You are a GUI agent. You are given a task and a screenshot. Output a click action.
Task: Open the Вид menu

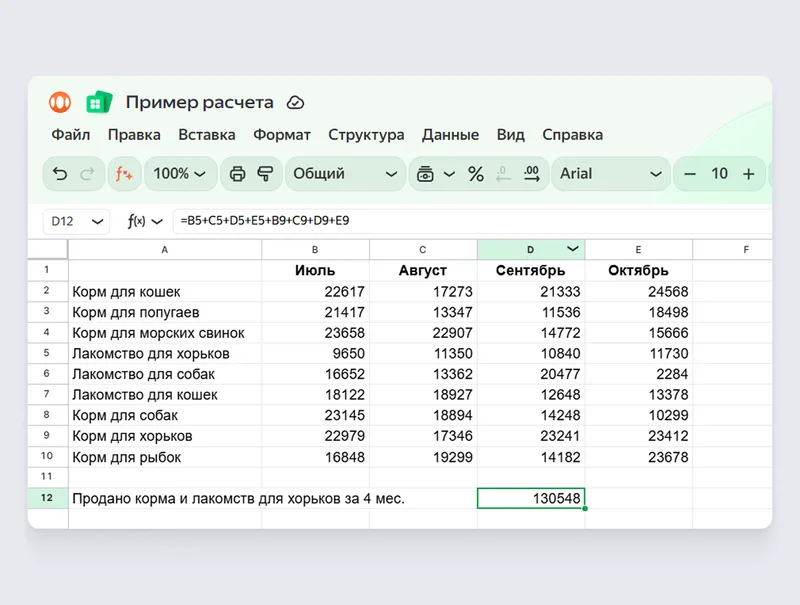(510, 135)
